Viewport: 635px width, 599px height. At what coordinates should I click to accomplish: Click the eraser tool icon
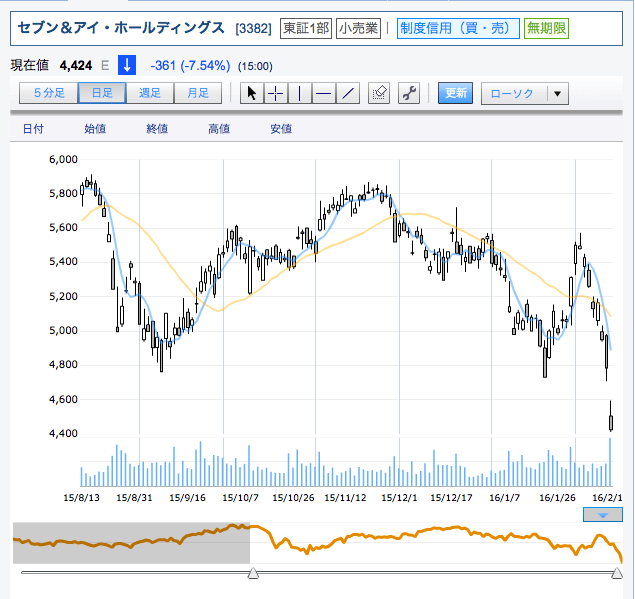pos(379,94)
